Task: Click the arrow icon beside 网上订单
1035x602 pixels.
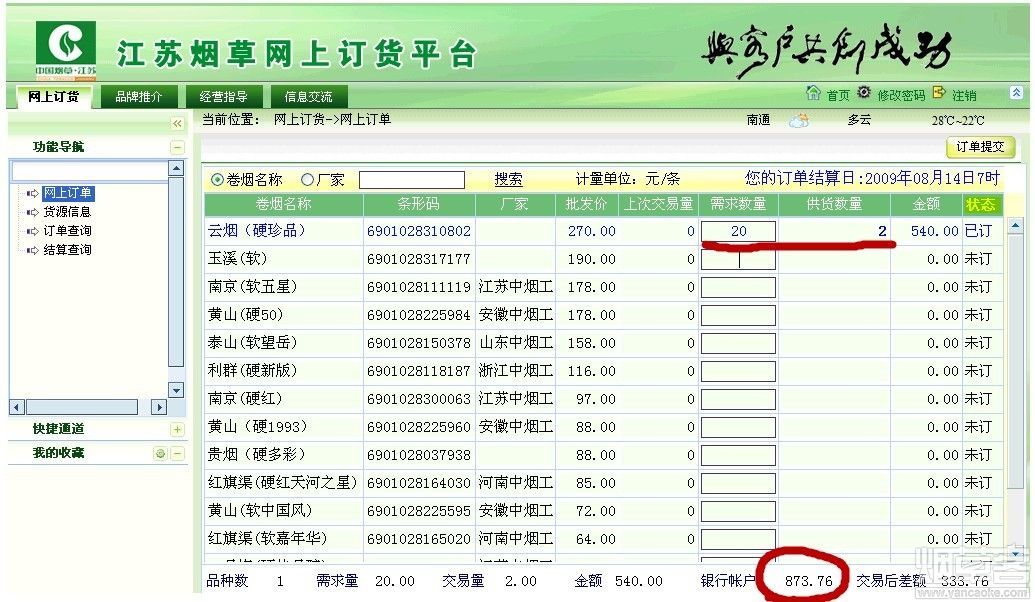Action: (31, 193)
